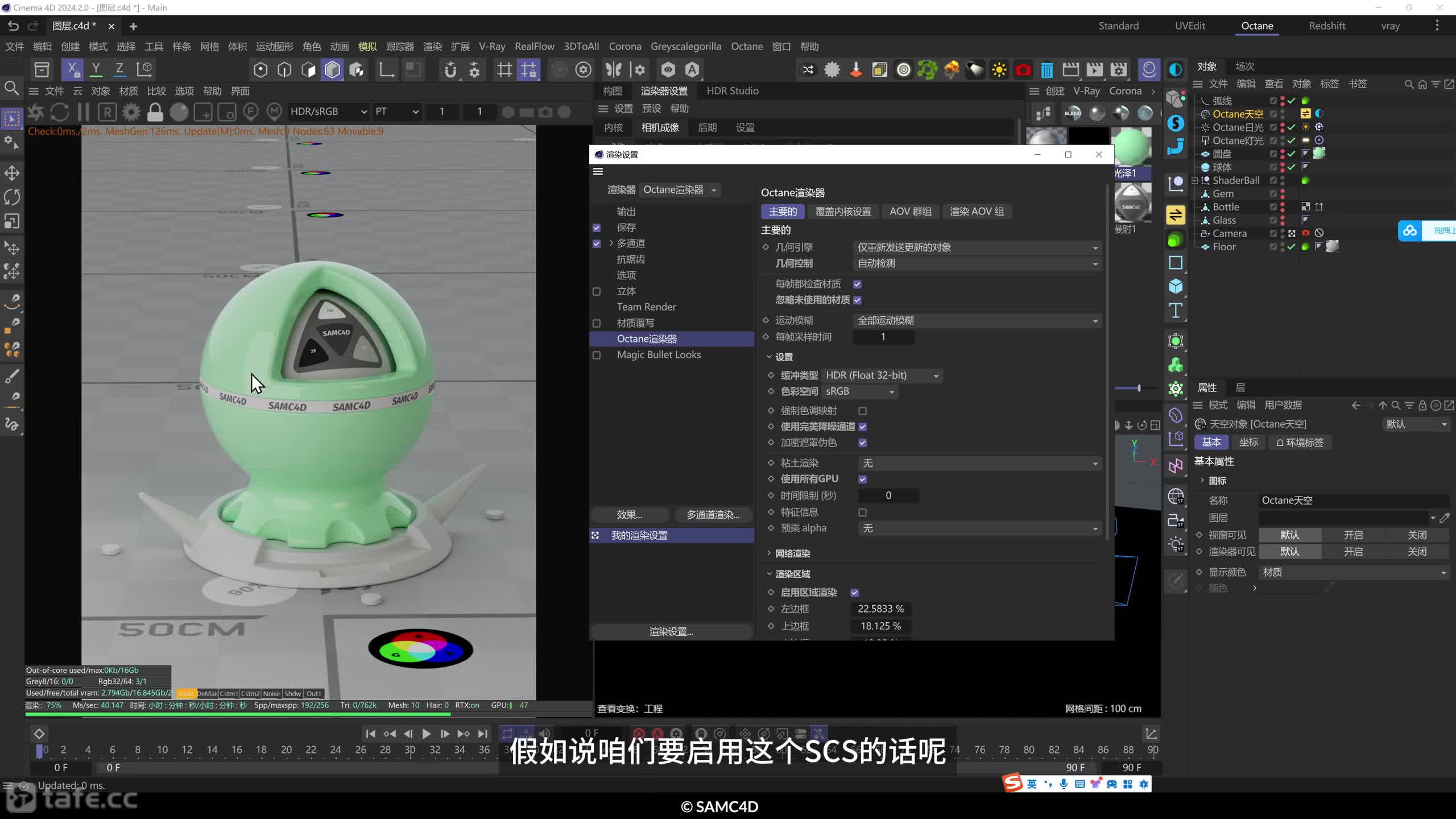Enable 强制色调映射 checkbox

[863, 411]
